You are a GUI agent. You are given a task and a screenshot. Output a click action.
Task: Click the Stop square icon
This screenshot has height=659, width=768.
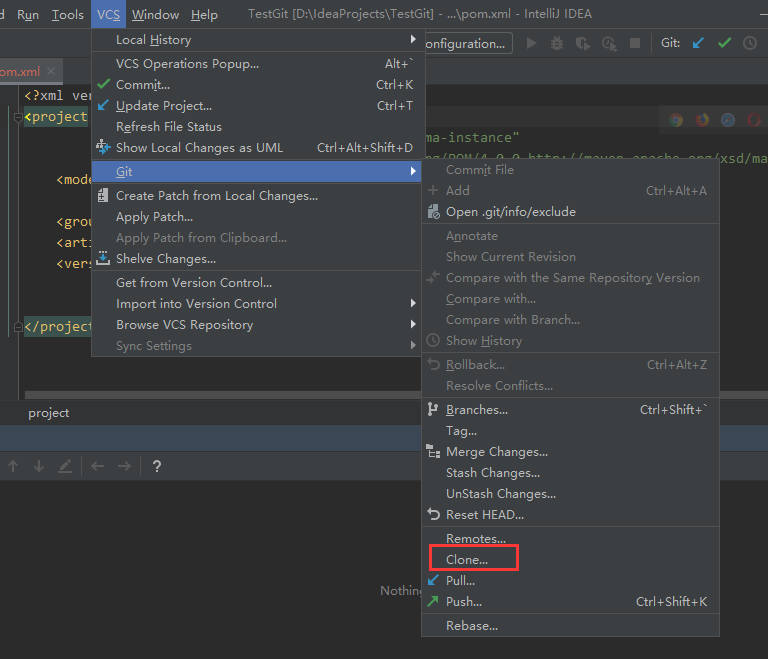(635, 44)
